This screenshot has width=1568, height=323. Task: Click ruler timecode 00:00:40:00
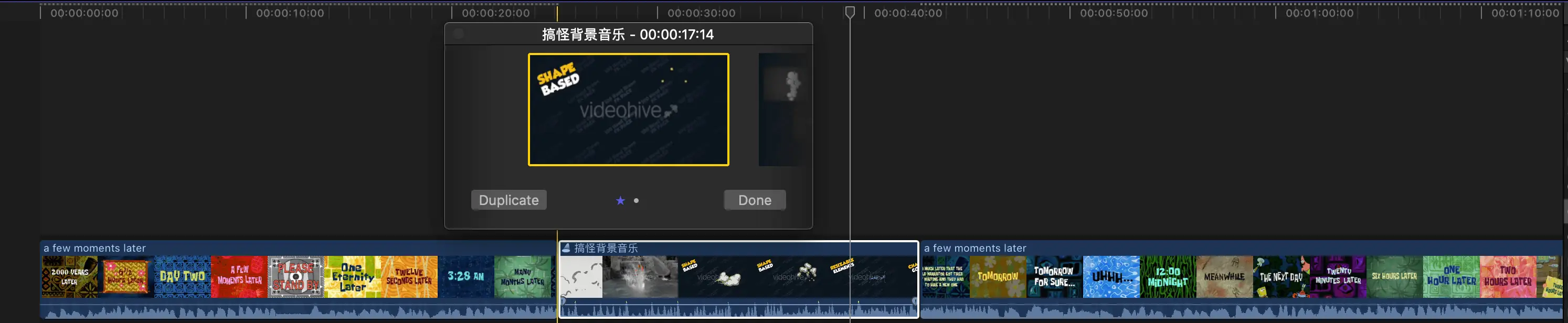pyautogui.click(x=907, y=13)
